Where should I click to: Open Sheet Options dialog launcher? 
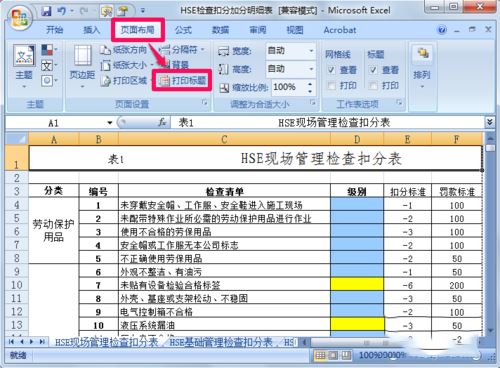coord(399,103)
